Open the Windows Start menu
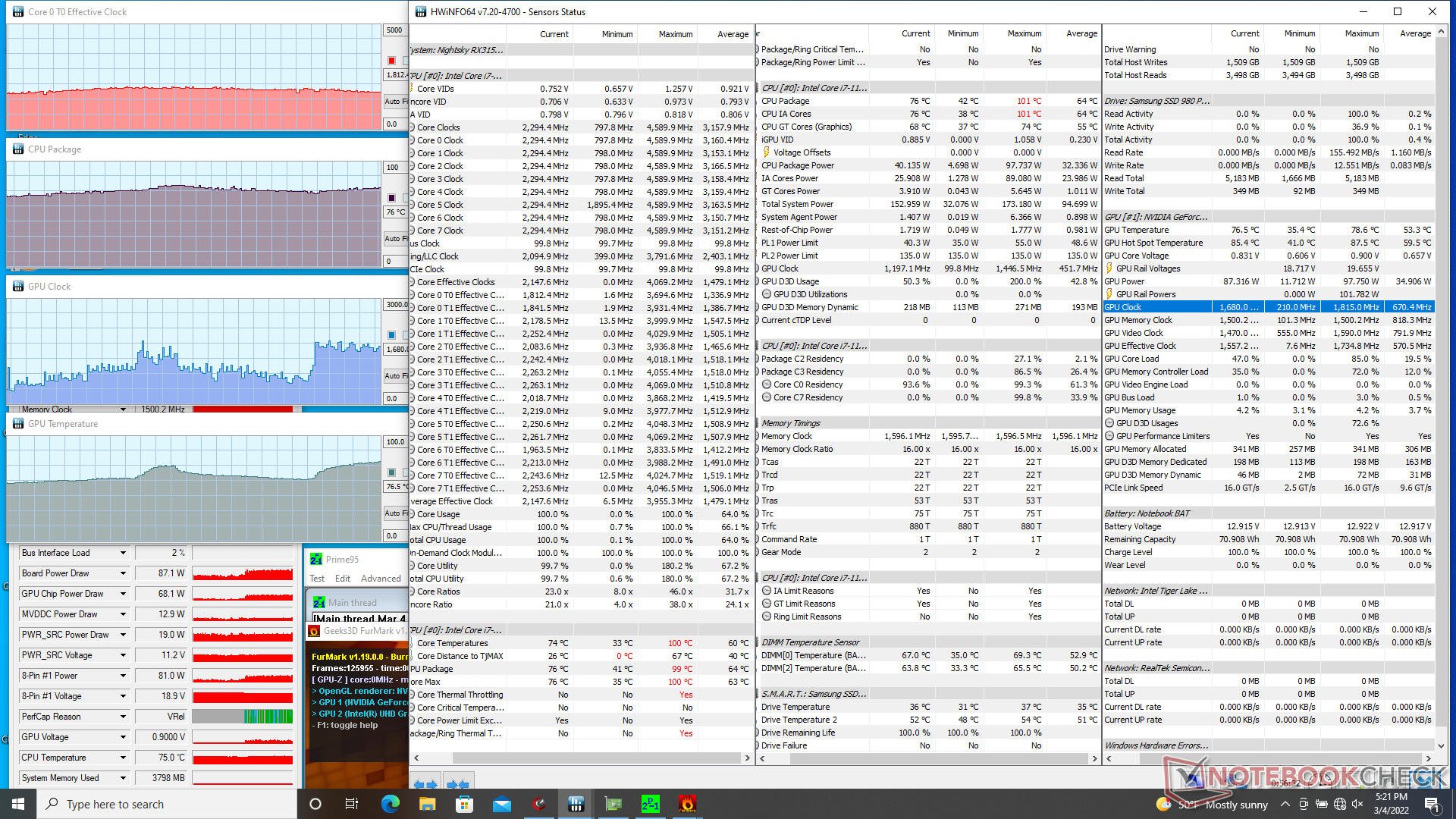 pyautogui.click(x=18, y=804)
